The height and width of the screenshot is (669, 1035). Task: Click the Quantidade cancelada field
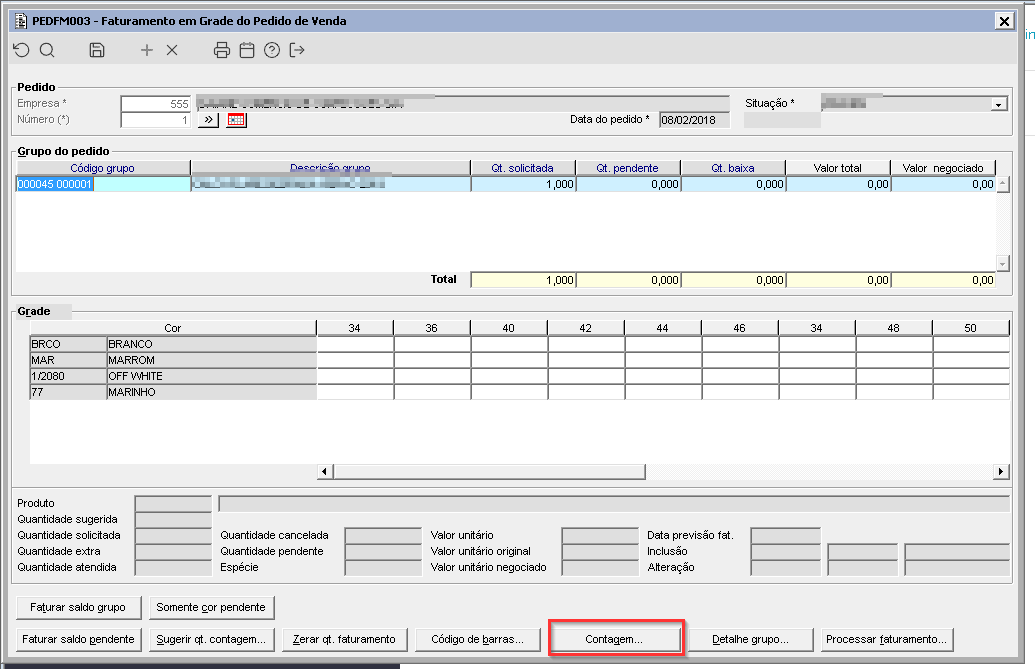point(384,536)
